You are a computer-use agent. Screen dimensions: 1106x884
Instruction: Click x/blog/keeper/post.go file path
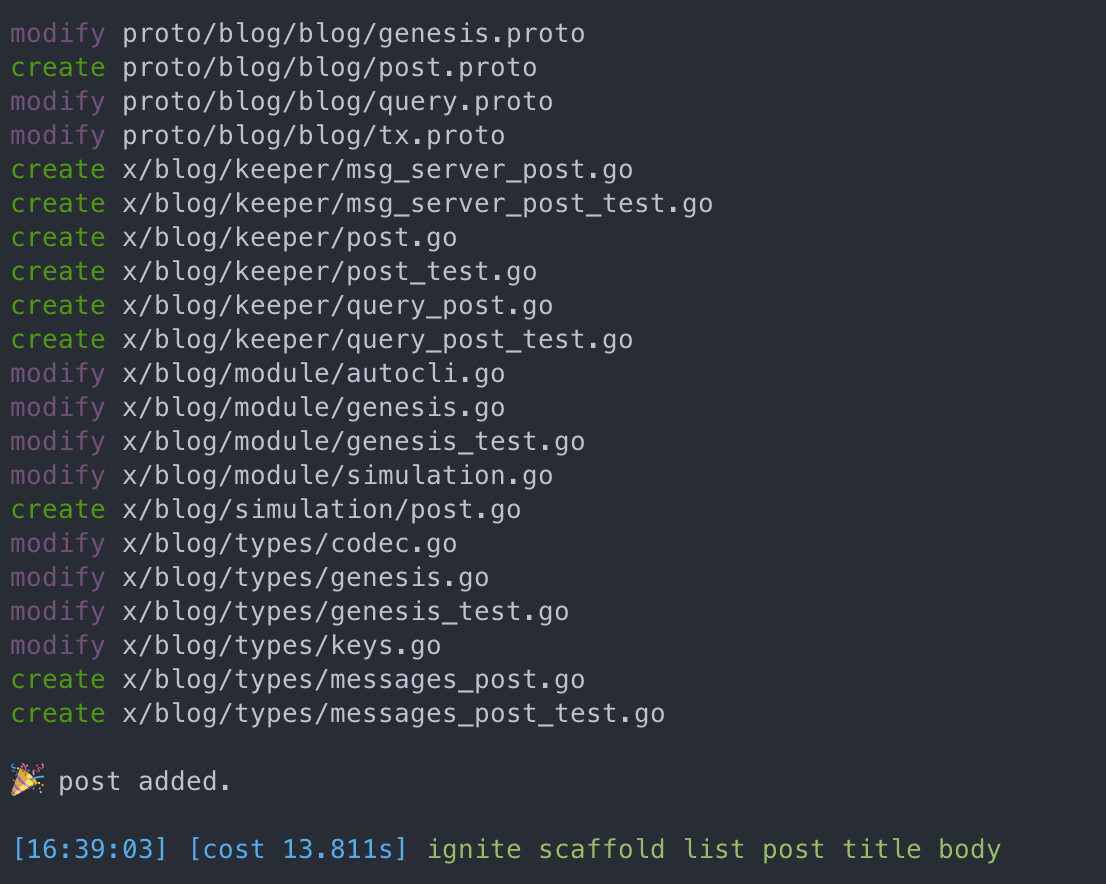point(289,238)
